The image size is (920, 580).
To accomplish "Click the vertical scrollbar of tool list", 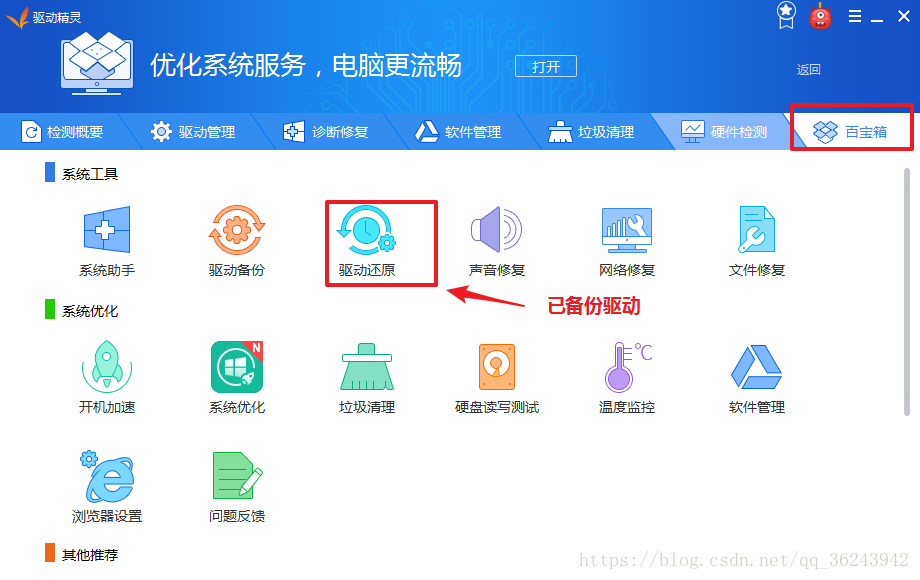I will [x=907, y=292].
